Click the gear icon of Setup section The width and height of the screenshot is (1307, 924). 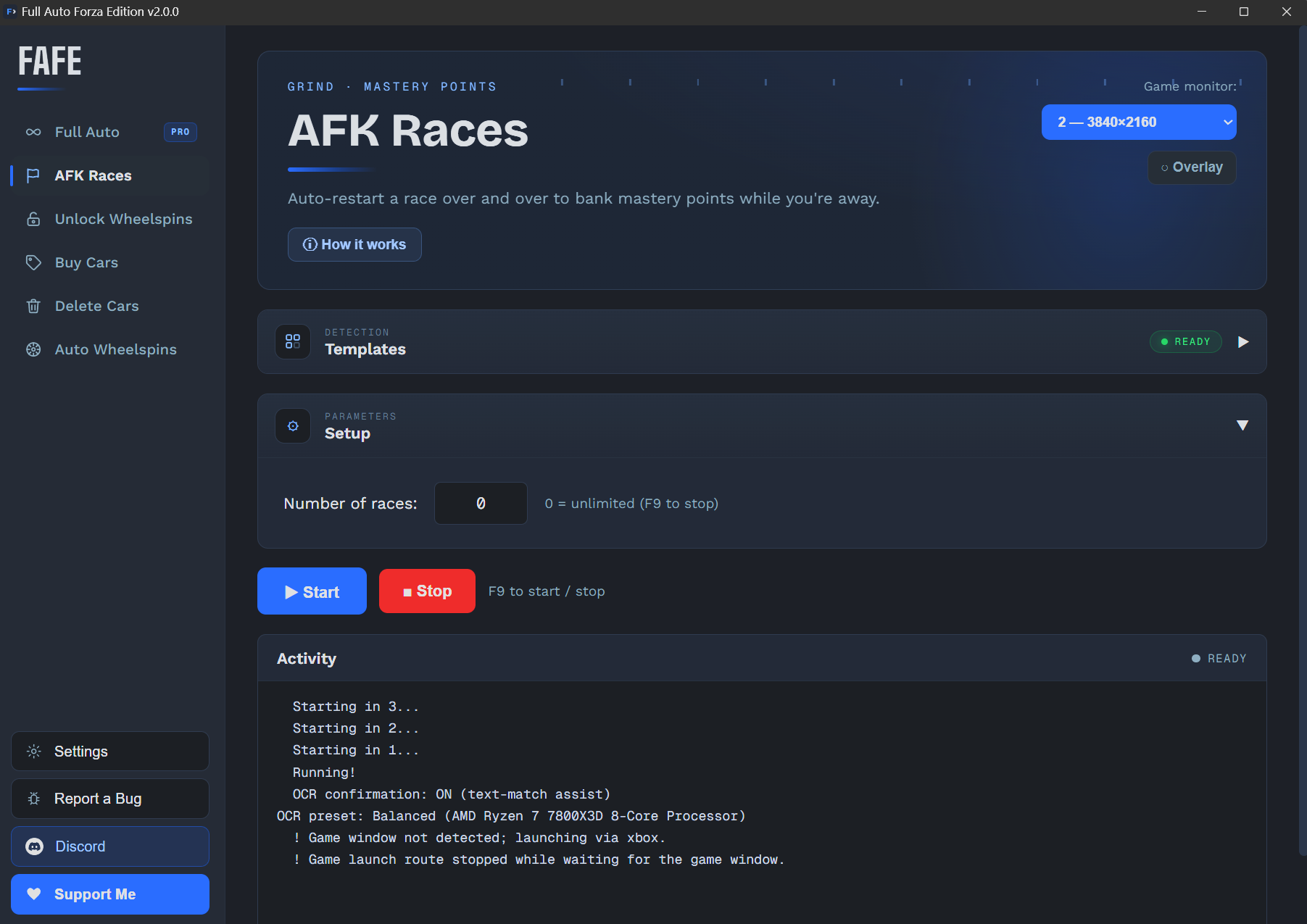coord(293,425)
